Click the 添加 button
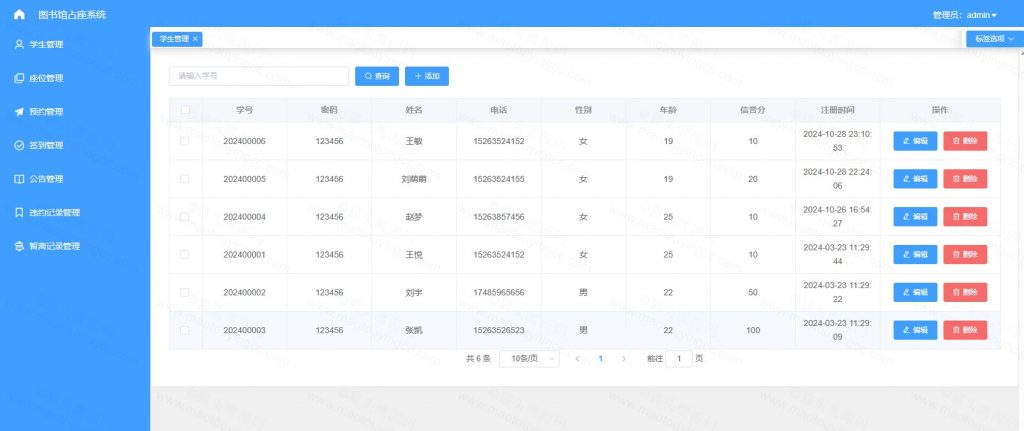1024x431 pixels. point(426,76)
